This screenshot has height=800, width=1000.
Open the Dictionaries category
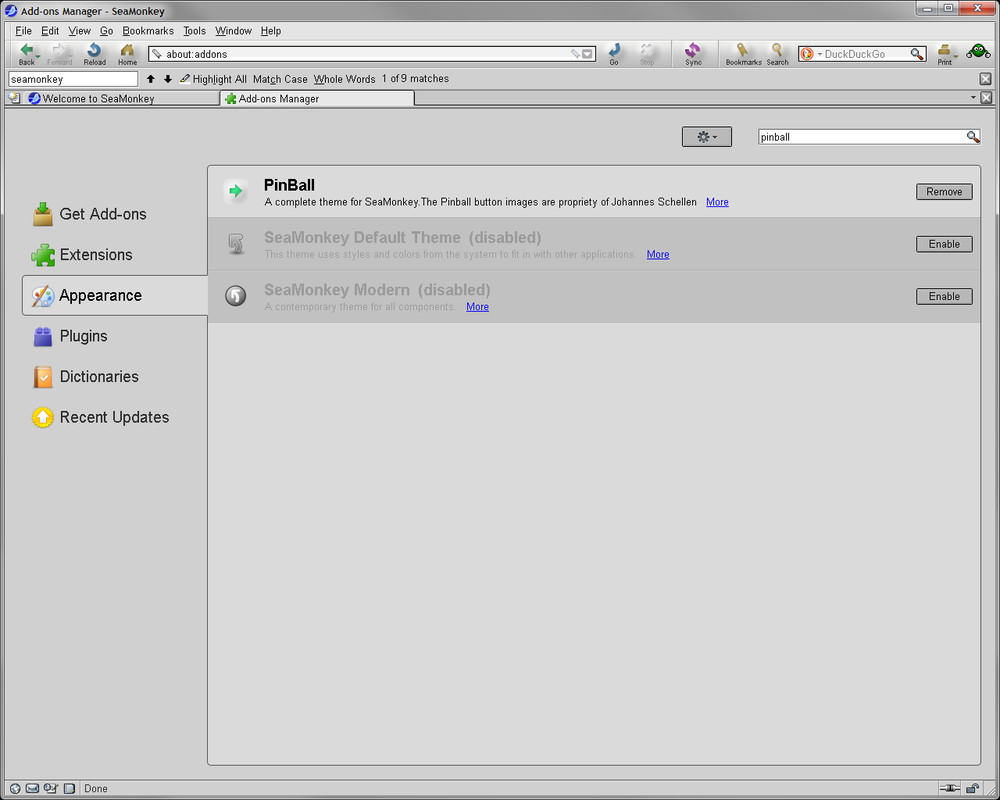pos(115,376)
